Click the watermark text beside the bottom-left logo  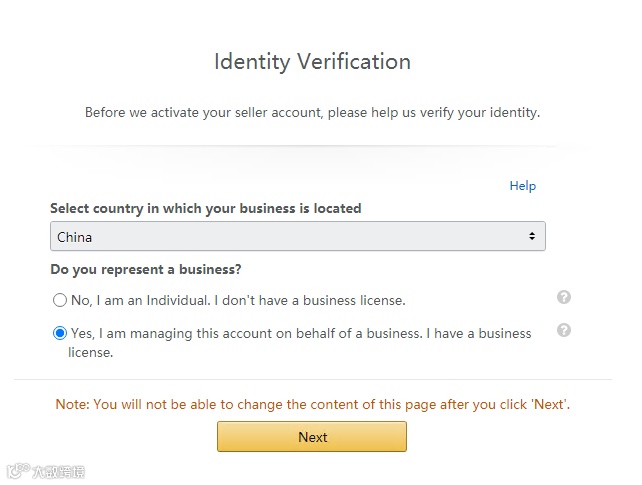[x=58, y=471]
